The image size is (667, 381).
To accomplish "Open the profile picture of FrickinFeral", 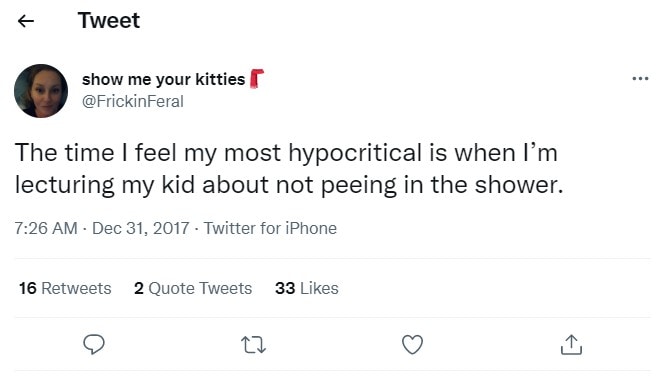I will tap(41, 91).
